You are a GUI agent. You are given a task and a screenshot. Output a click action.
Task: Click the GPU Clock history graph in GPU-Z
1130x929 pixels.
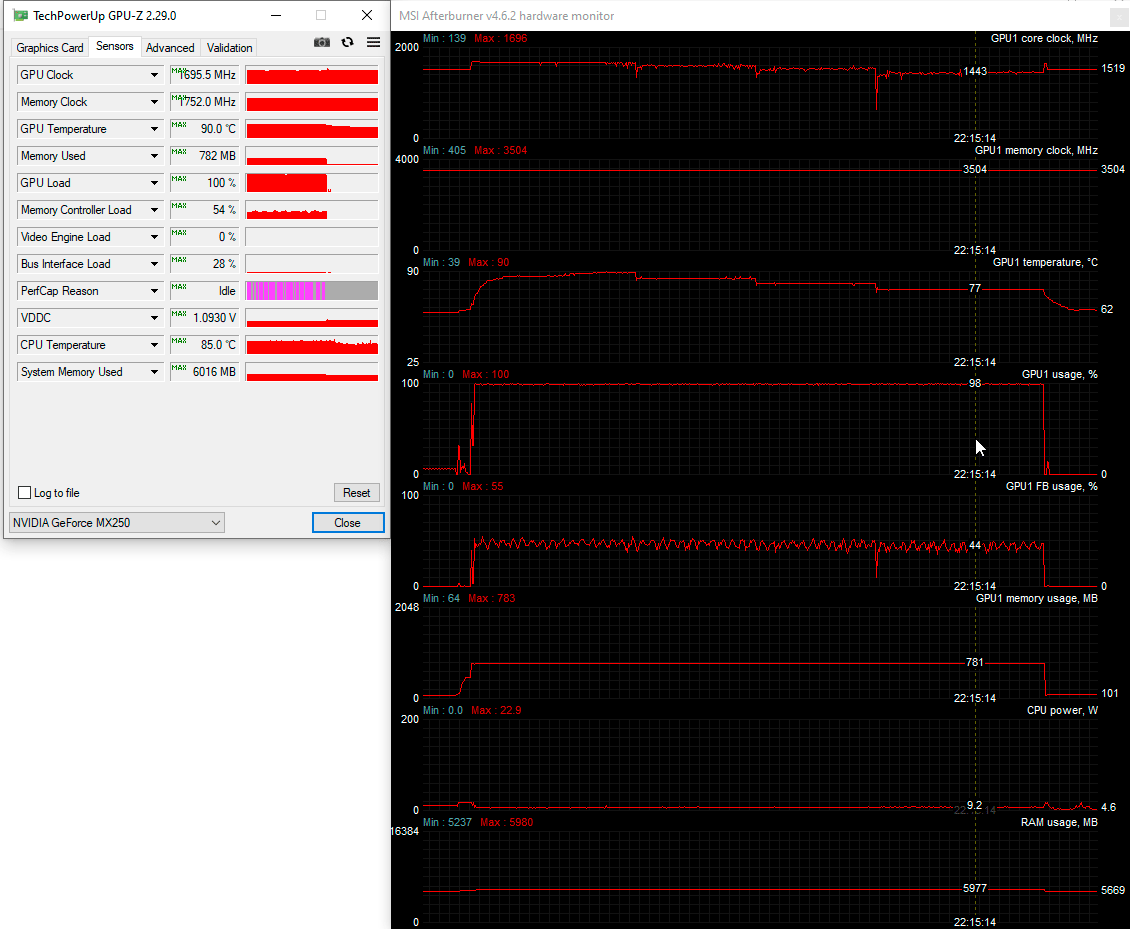312,75
